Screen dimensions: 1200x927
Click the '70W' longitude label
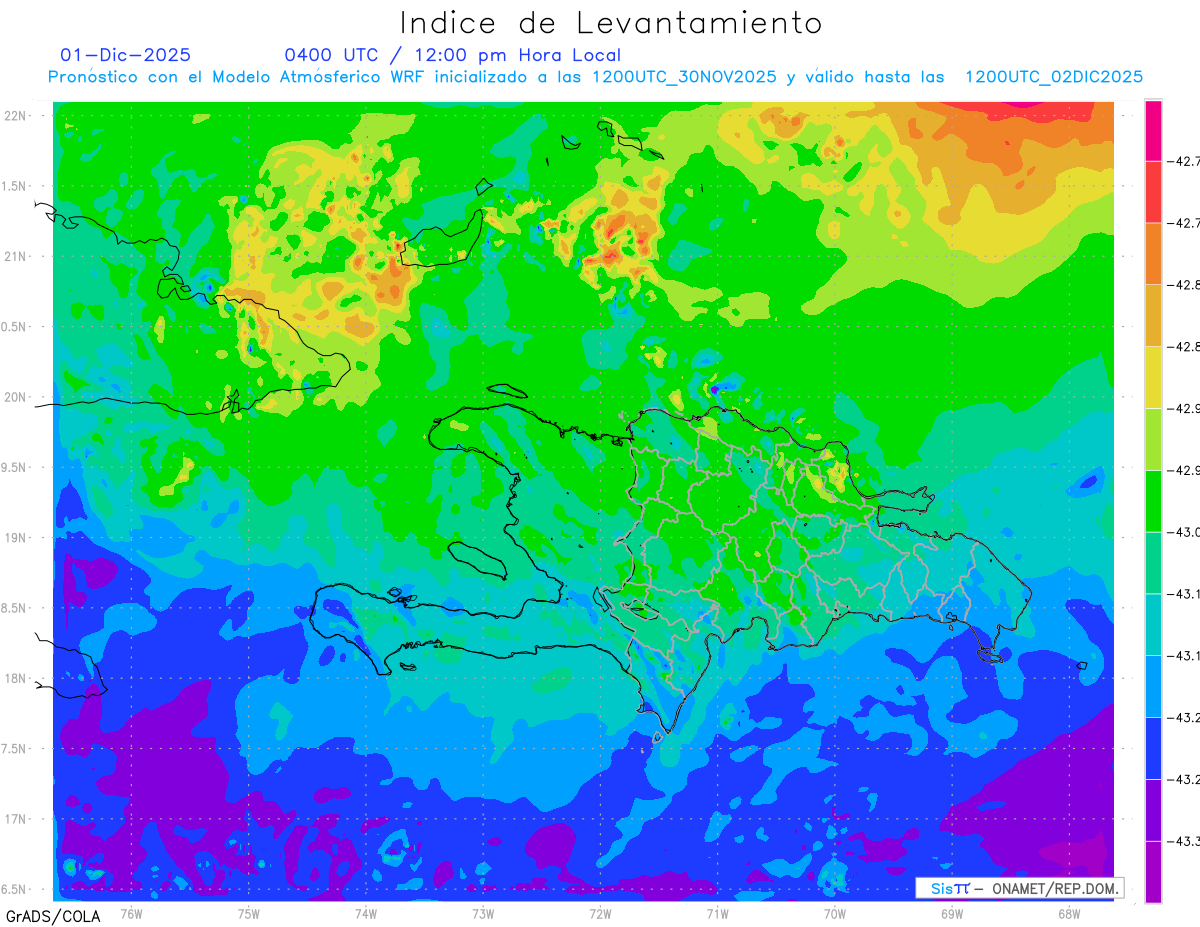click(835, 913)
